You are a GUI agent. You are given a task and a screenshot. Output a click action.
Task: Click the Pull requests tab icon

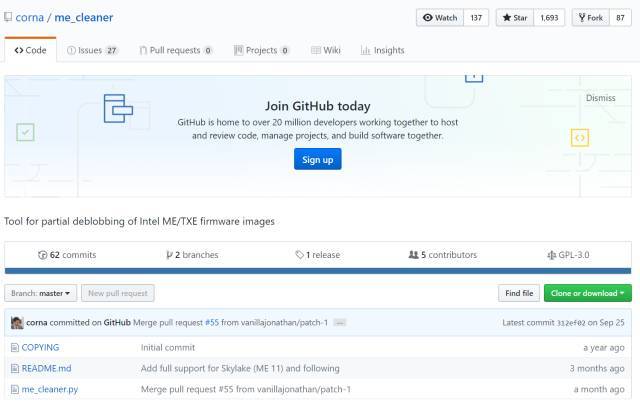(x=143, y=50)
